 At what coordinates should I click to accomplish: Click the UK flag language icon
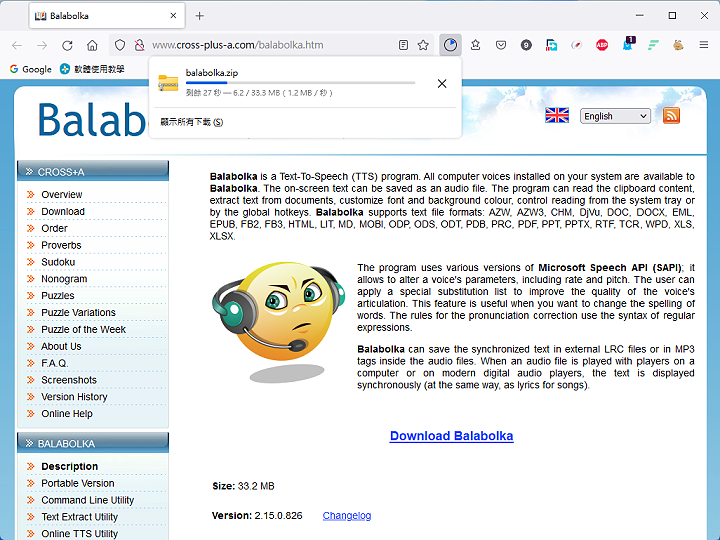[557, 115]
